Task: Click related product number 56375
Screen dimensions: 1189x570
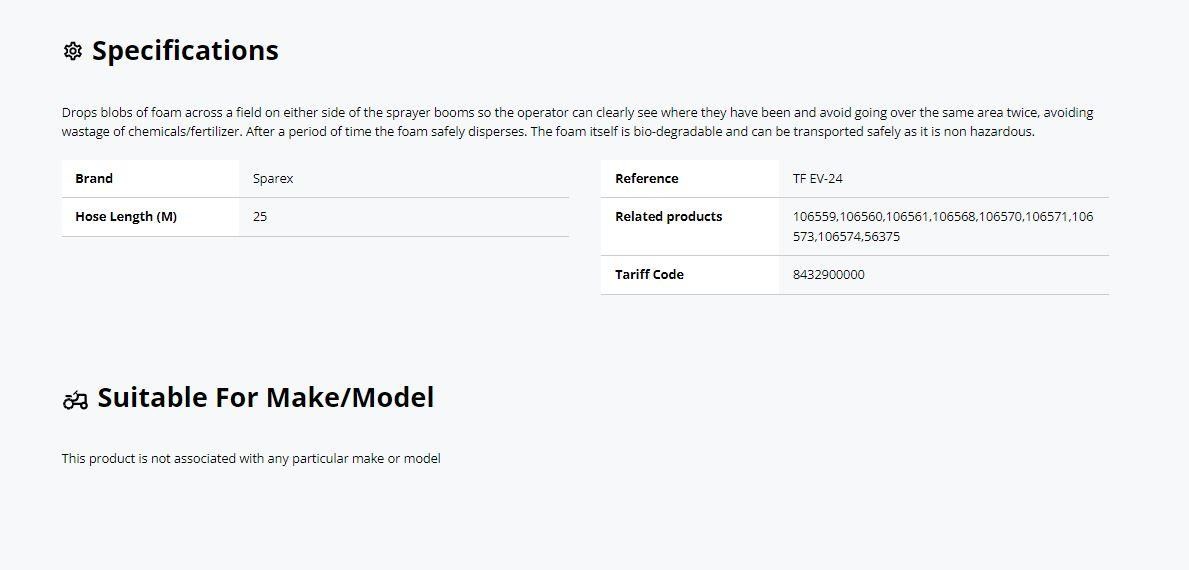Action: tap(883, 236)
